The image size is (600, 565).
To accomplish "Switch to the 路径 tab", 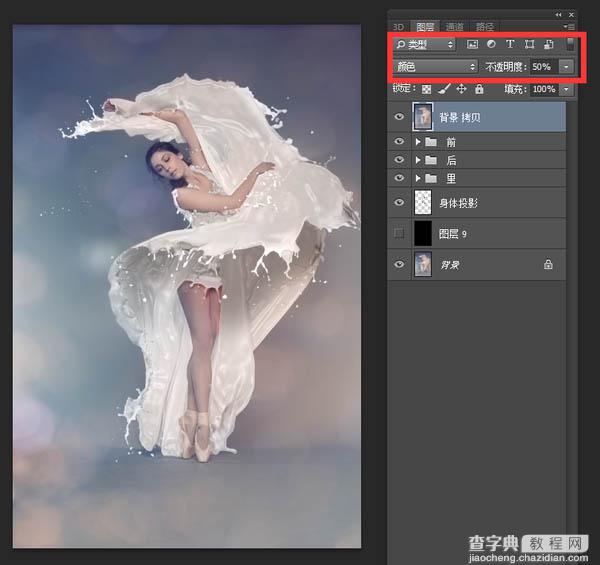I will [x=484, y=27].
